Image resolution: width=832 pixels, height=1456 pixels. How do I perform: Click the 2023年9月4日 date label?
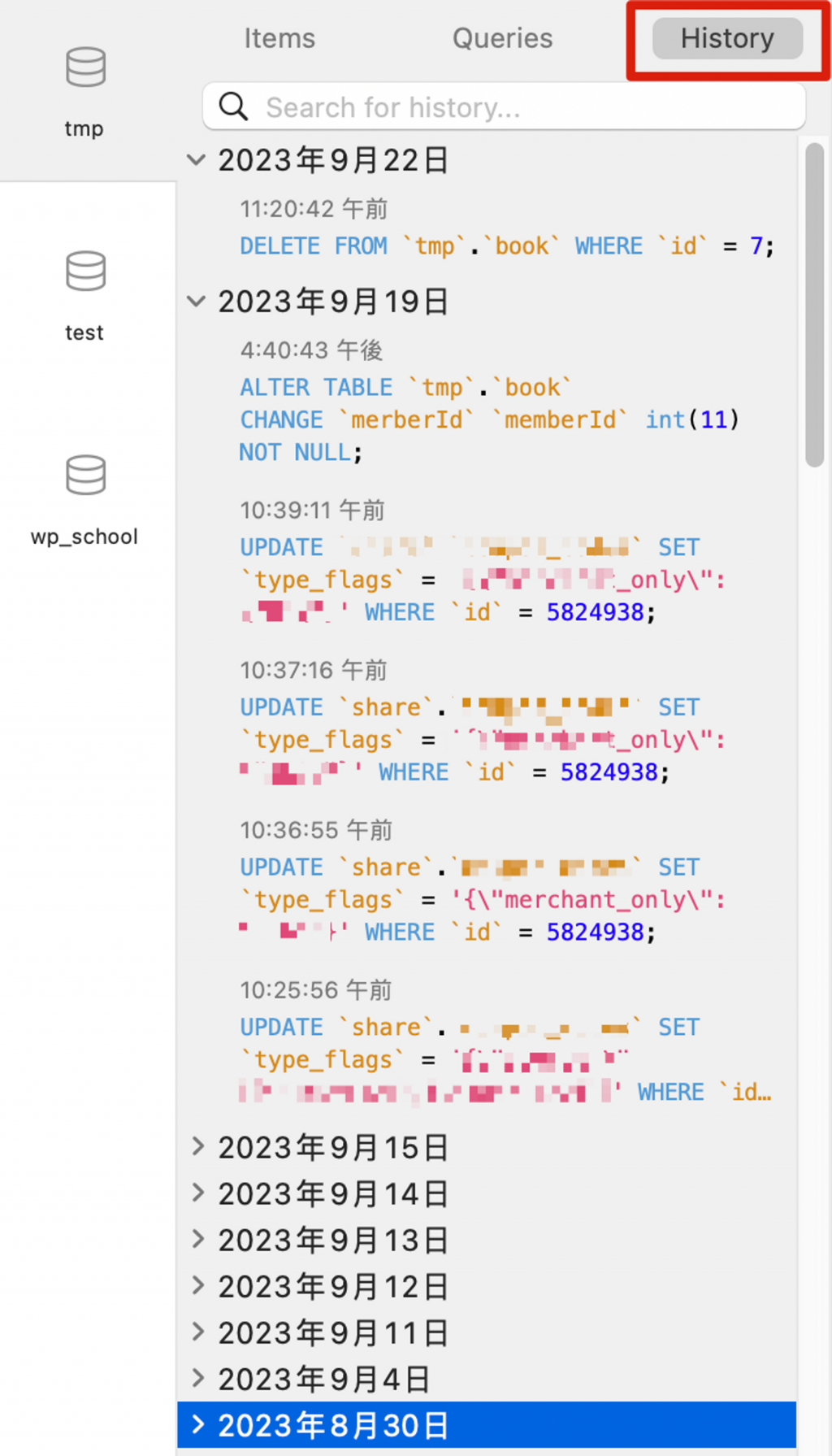(x=323, y=1379)
